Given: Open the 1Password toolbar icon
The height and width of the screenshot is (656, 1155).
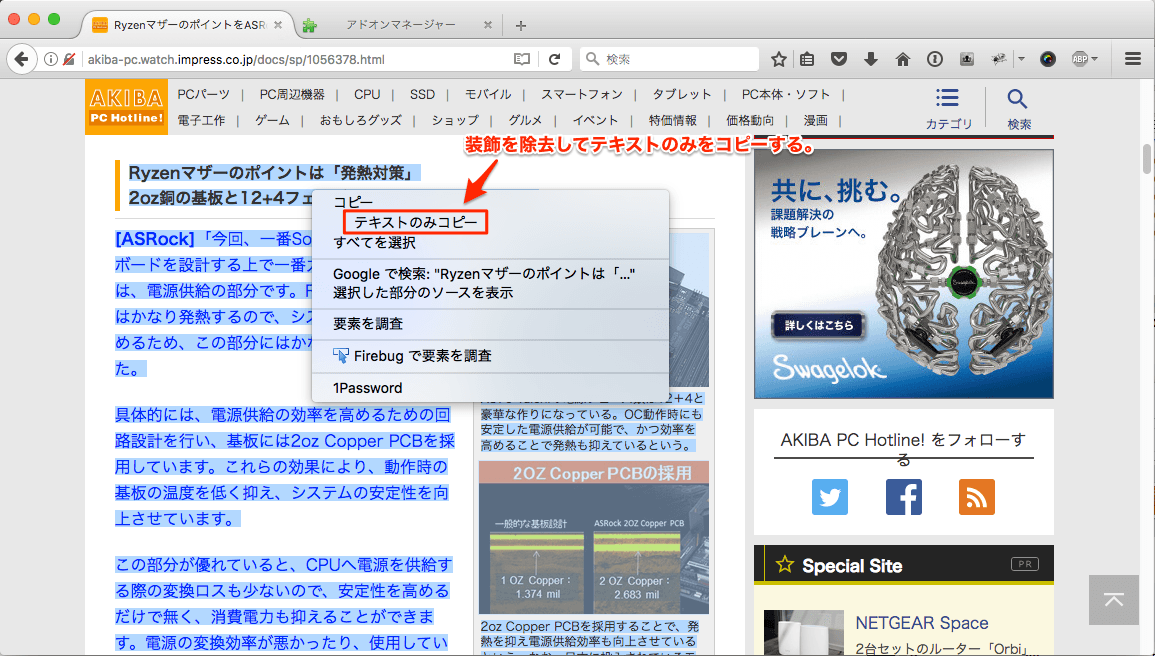Looking at the screenshot, I should [935, 59].
